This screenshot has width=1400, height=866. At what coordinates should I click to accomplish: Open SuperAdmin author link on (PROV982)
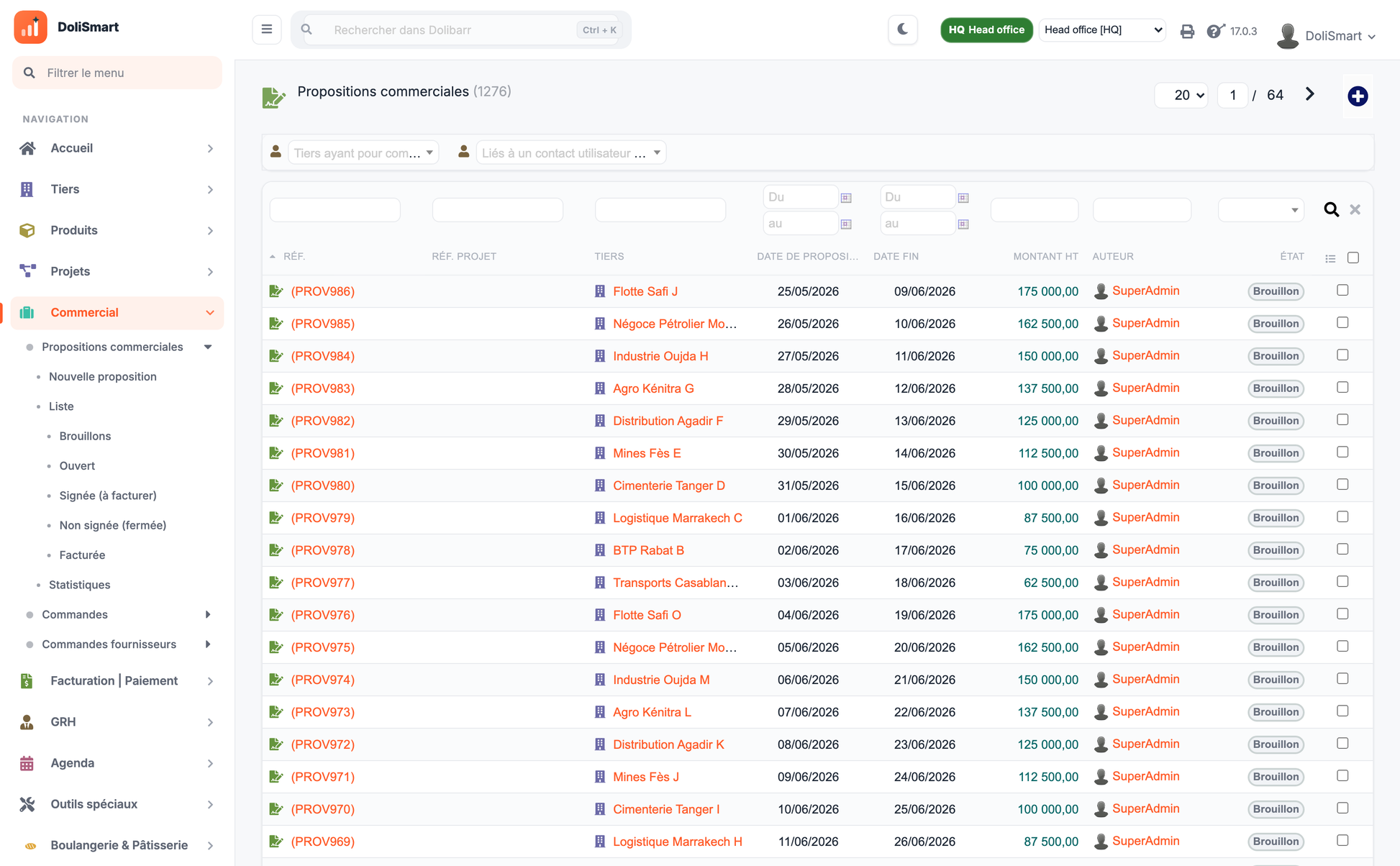pos(1145,420)
